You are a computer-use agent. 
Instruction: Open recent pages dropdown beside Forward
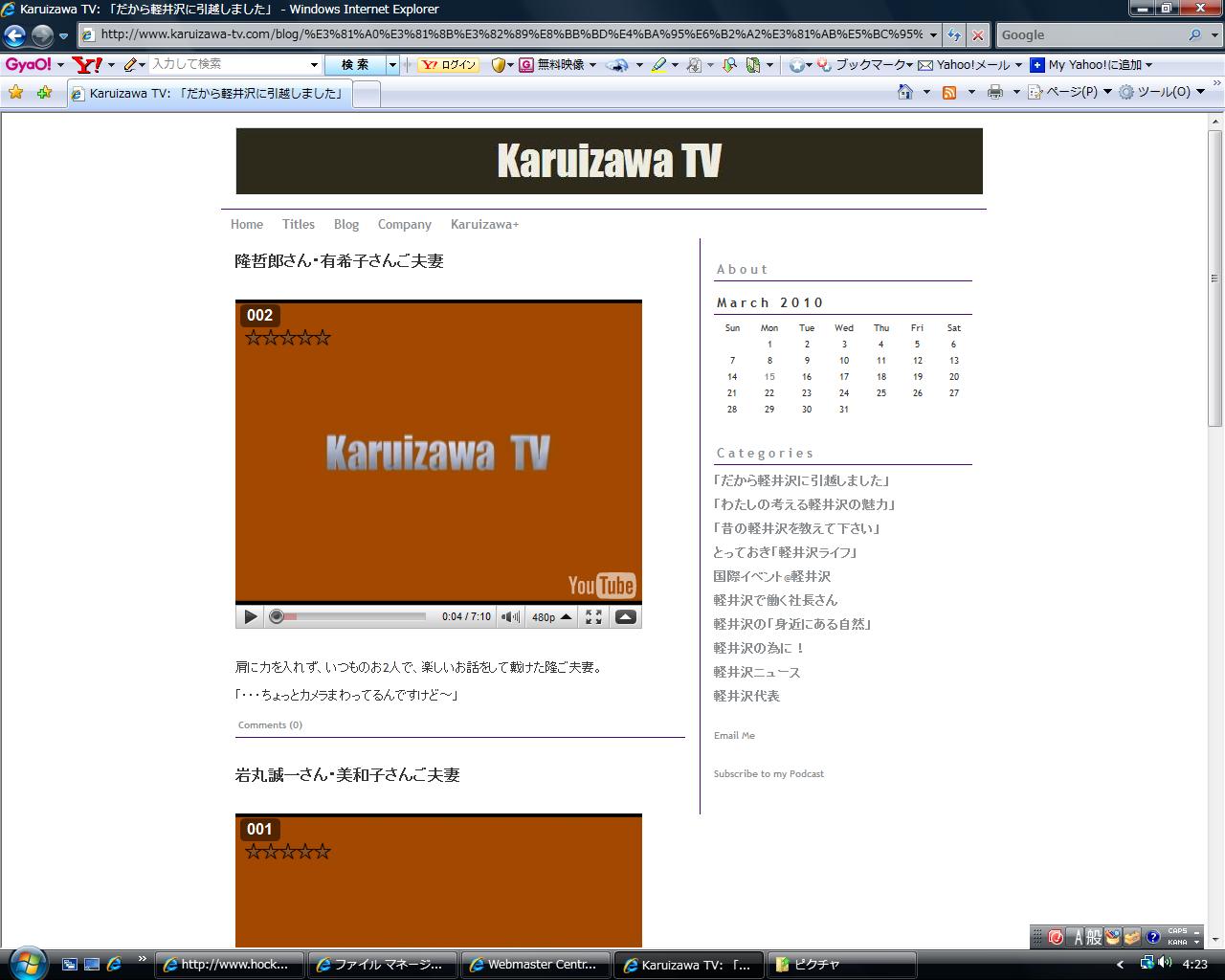(63, 36)
